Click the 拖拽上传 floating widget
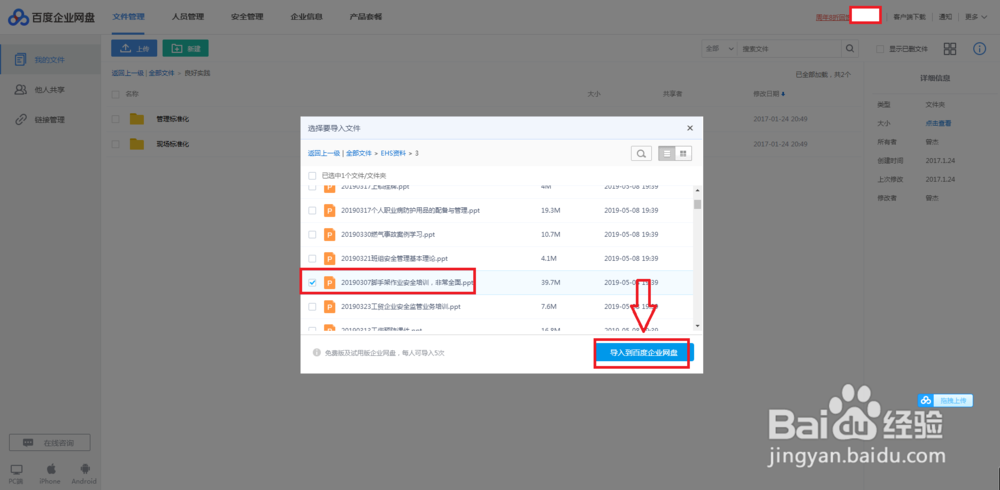The width and height of the screenshot is (1000, 490). (x=945, y=401)
